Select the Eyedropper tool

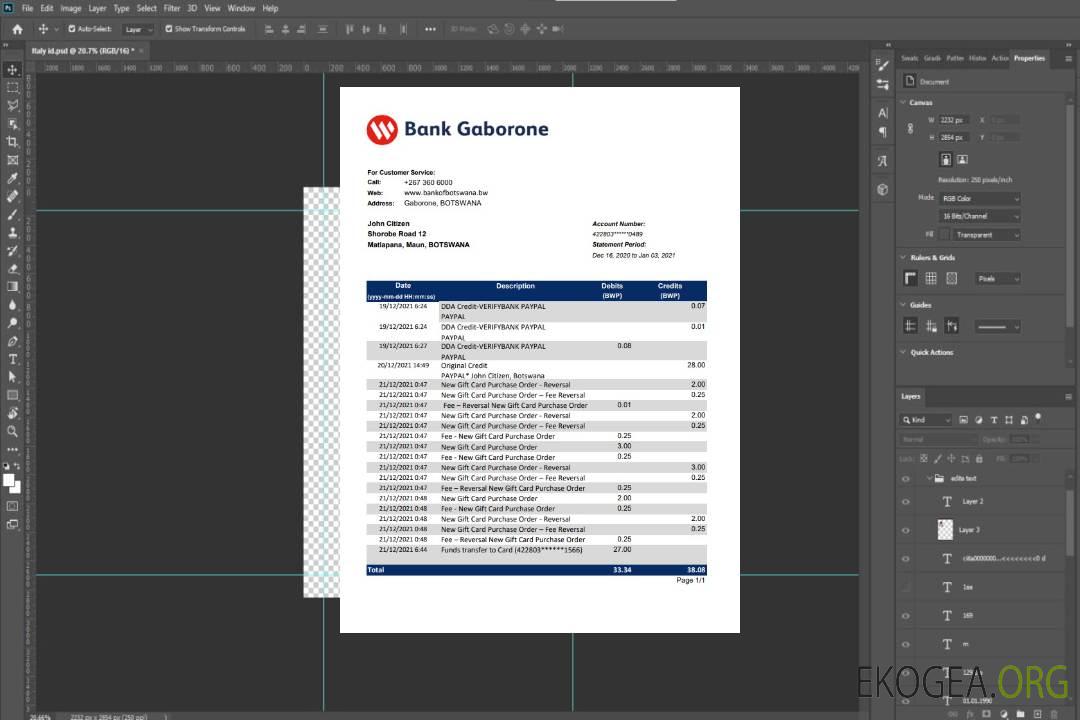click(12, 178)
